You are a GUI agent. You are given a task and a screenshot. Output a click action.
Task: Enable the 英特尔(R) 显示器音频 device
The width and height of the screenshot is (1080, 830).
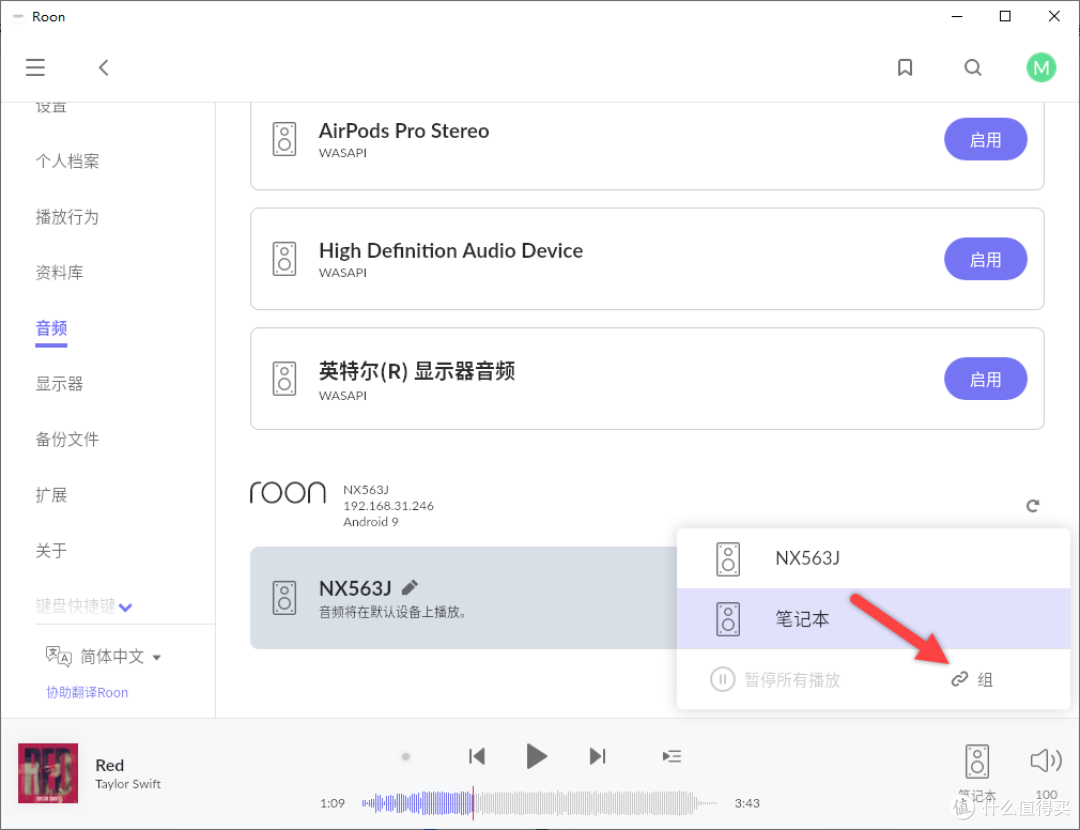(x=985, y=380)
